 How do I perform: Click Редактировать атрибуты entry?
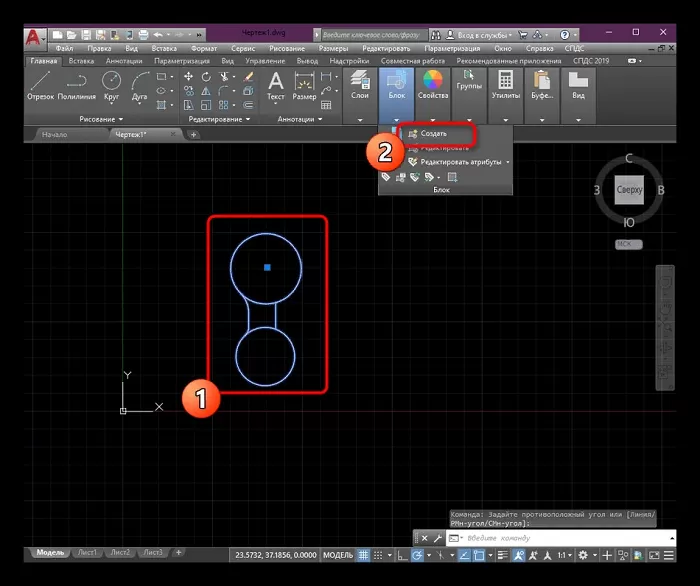(x=460, y=162)
